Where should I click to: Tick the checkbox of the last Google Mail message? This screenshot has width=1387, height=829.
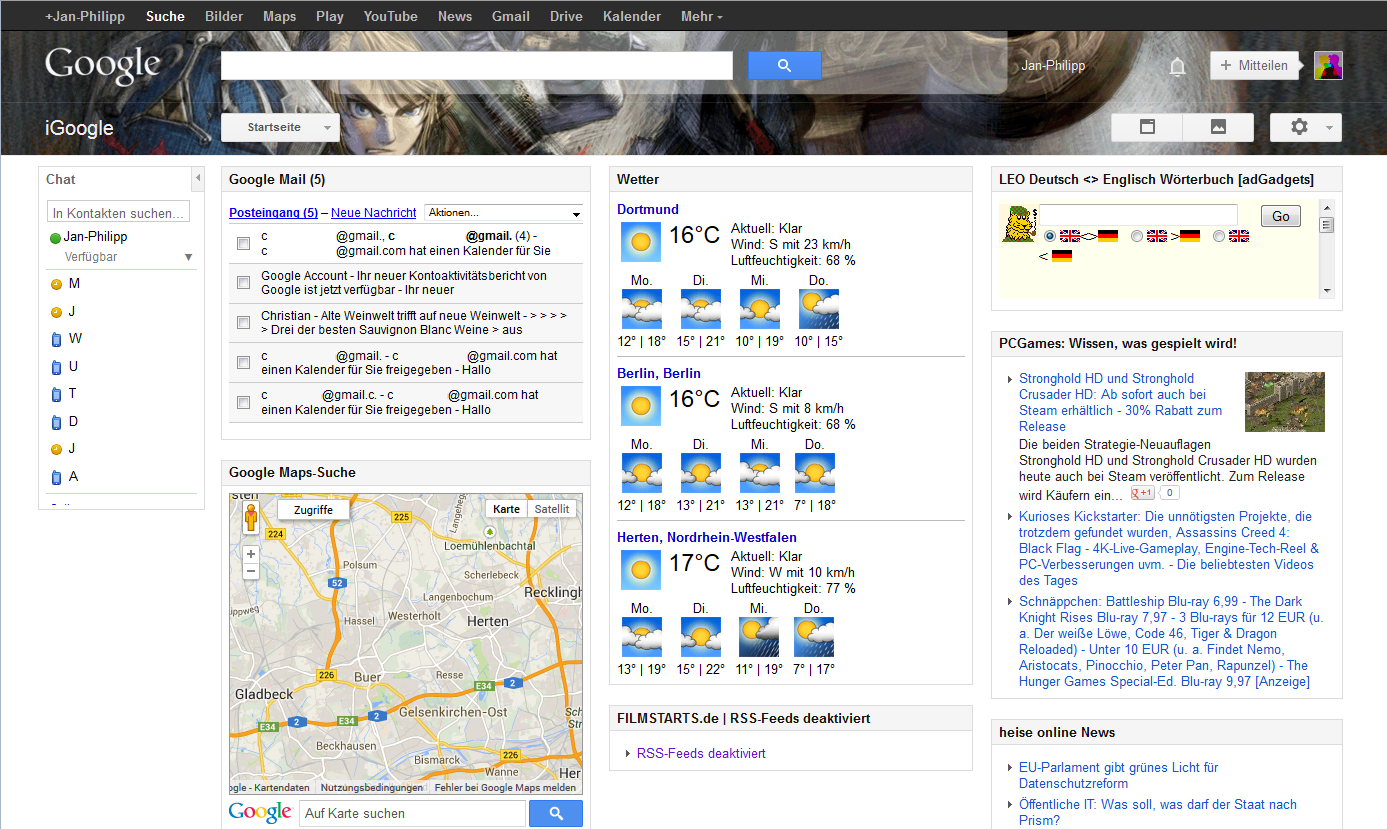pyautogui.click(x=243, y=403)
